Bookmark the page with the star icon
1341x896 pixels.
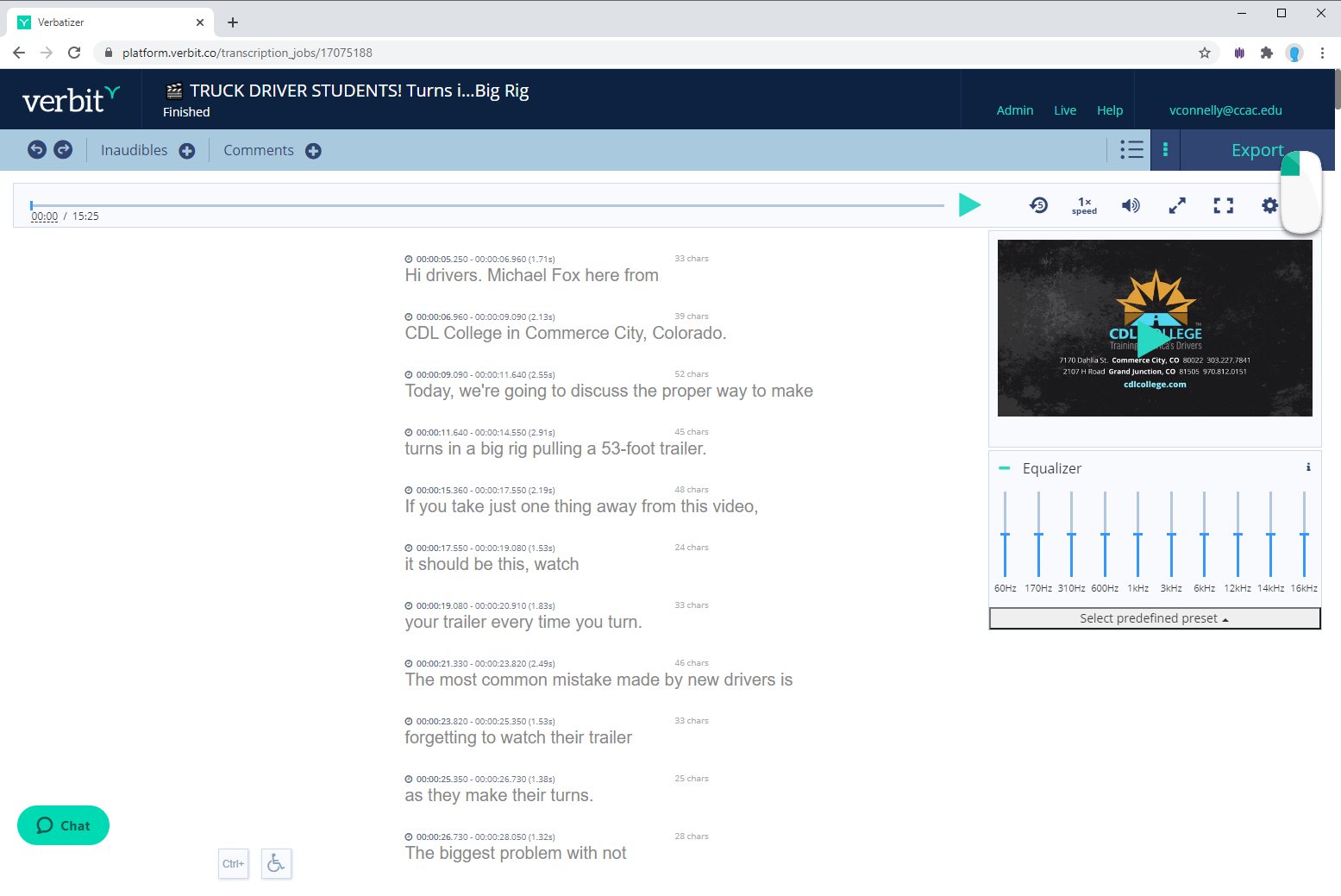tap(1205, 53)
